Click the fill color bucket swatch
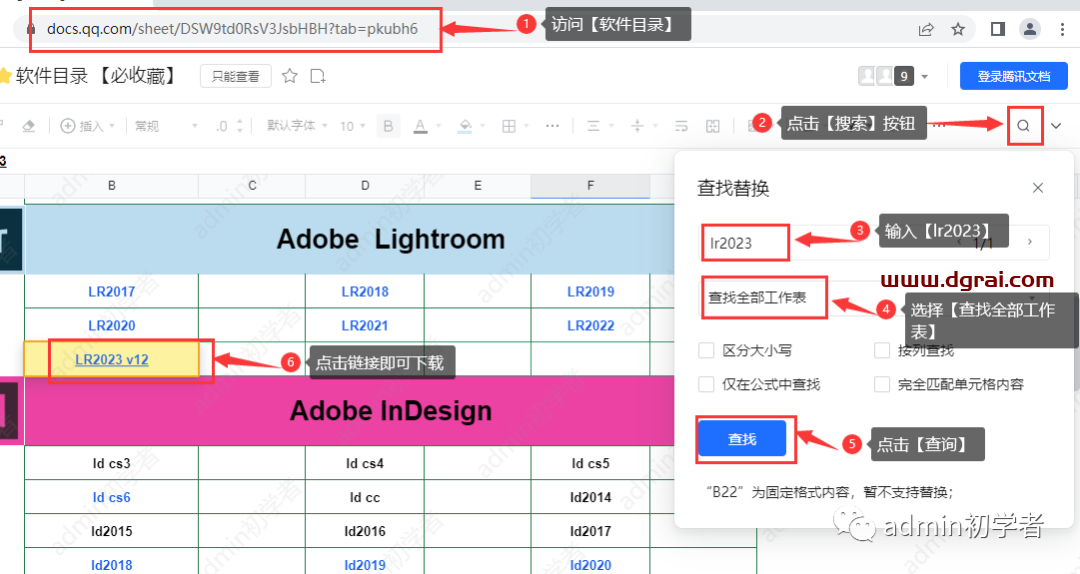 (x=464, y=126)
